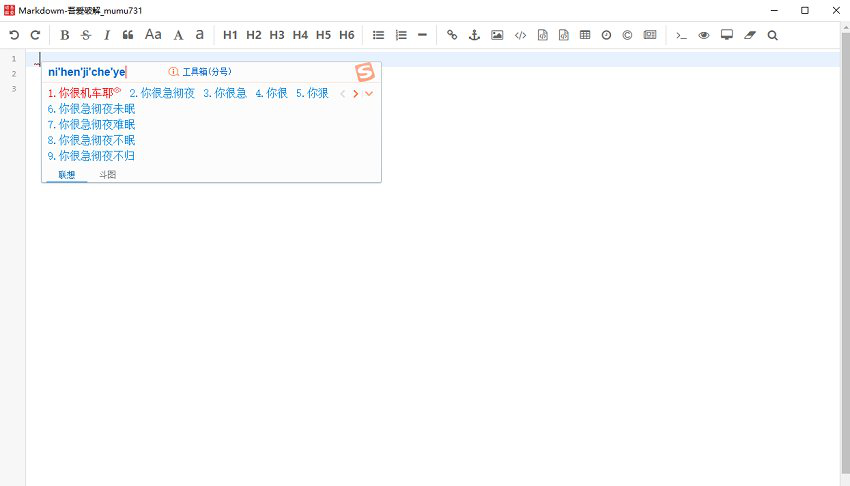Apply H1 heading

click(x=230, y=35)
